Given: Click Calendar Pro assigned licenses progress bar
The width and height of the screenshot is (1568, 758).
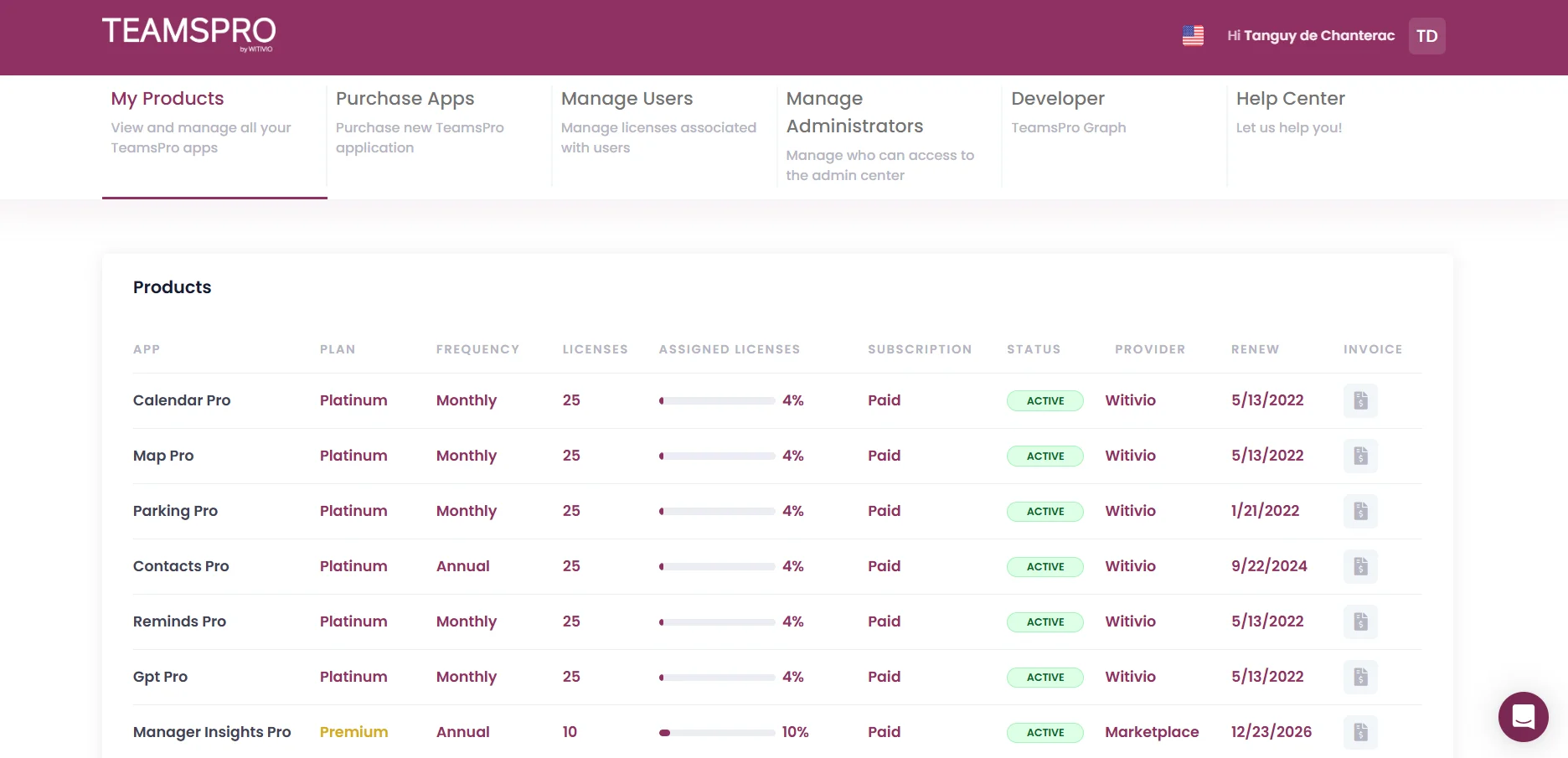Looking at the screenshot, I should (x=717, y=401).
